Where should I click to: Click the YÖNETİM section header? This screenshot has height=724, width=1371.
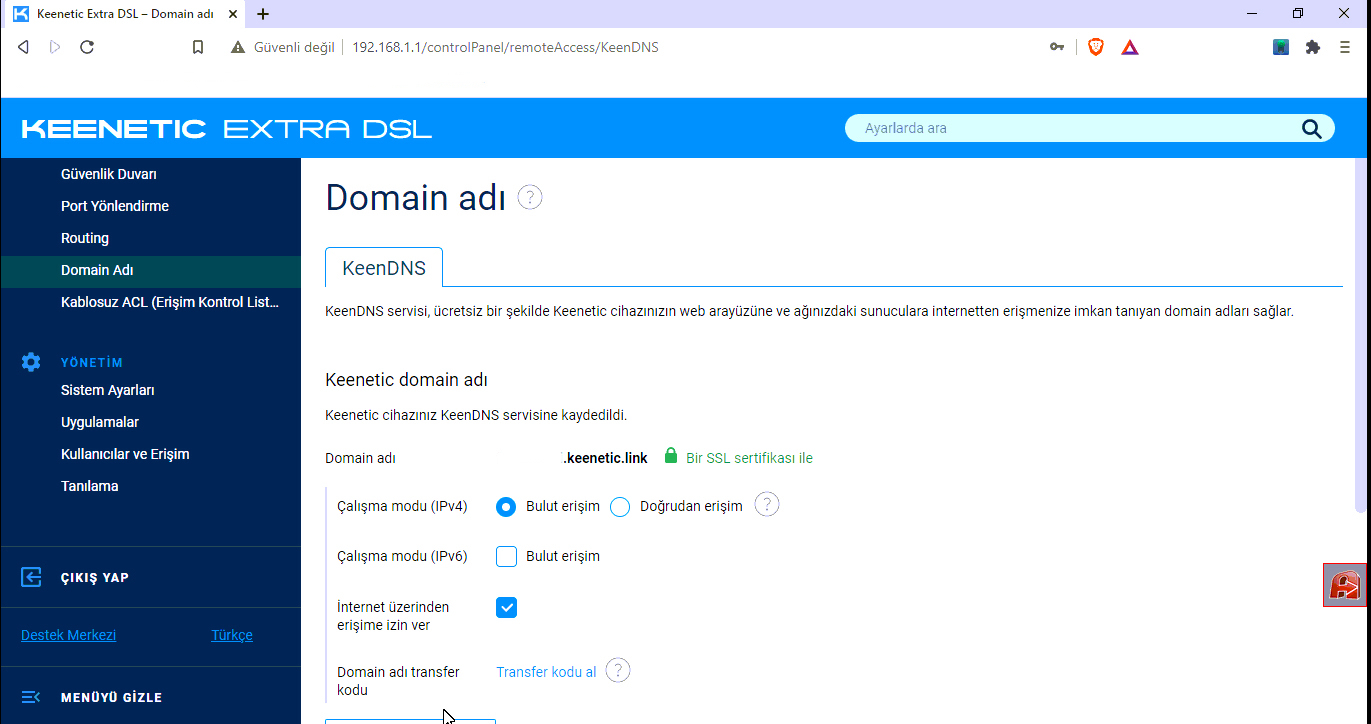[92, 362]
